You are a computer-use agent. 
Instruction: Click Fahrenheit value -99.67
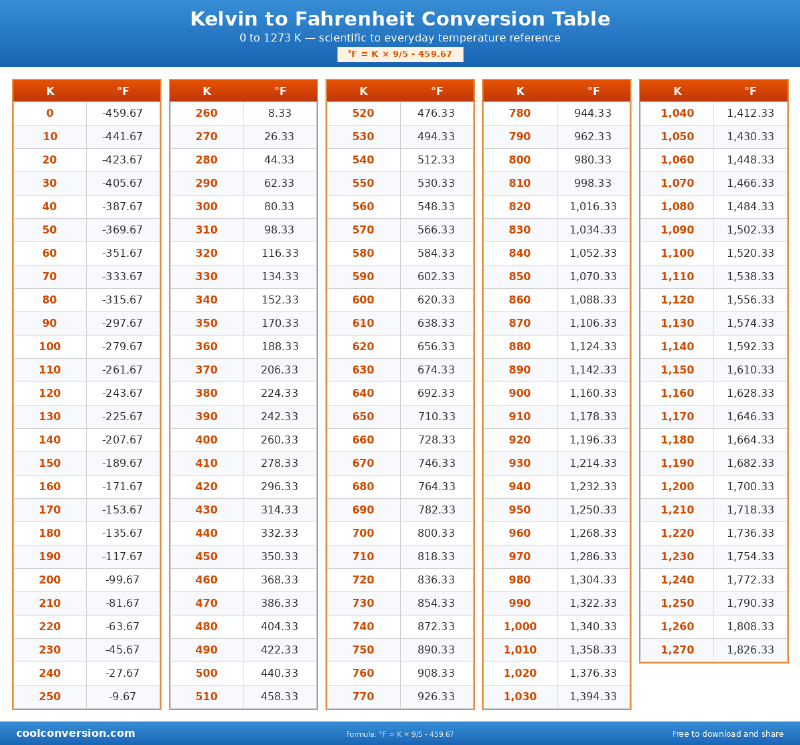point(123,580)
